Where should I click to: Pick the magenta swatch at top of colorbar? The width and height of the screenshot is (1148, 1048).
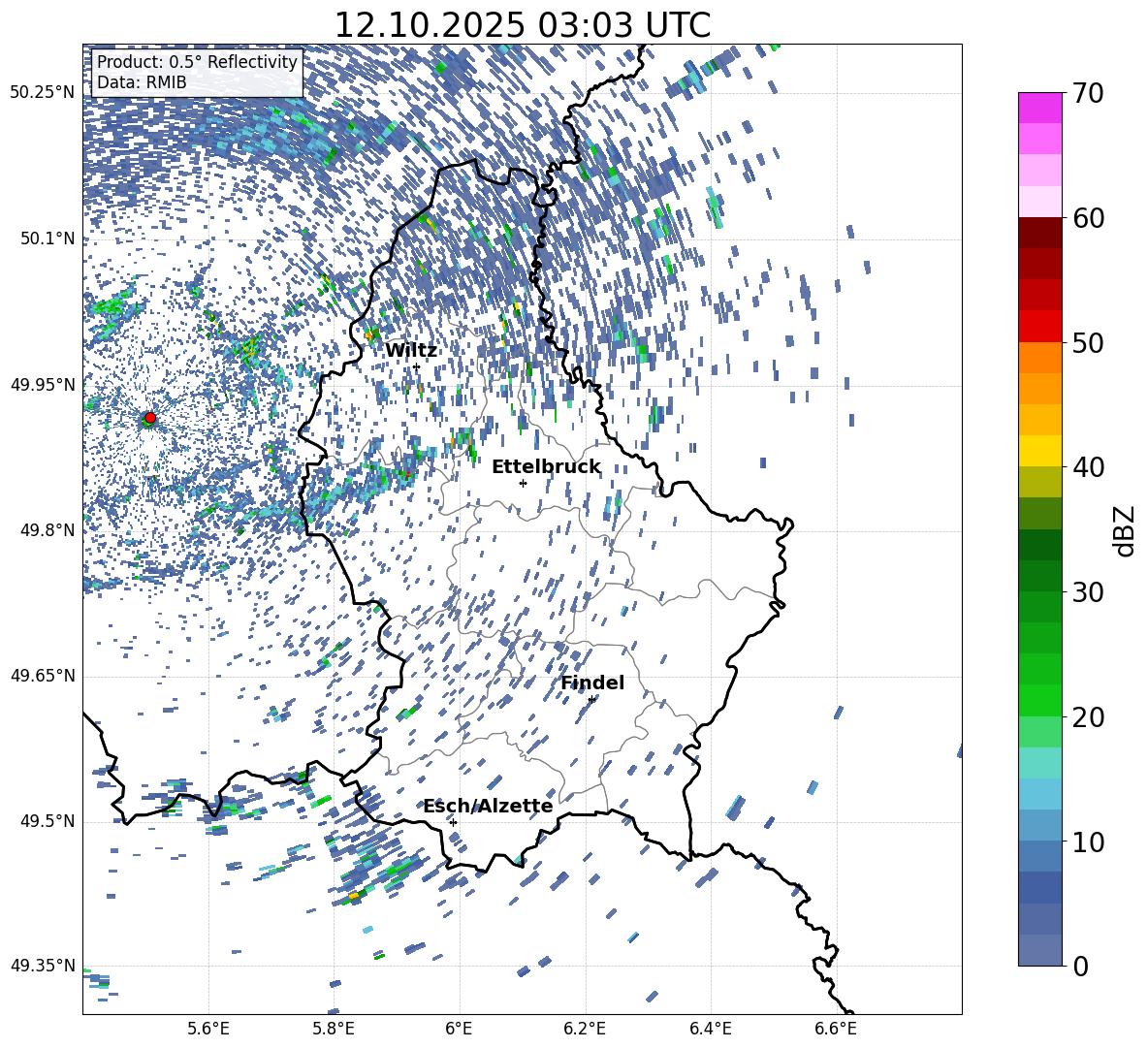pyautogui.click(x=1040, y=108)
